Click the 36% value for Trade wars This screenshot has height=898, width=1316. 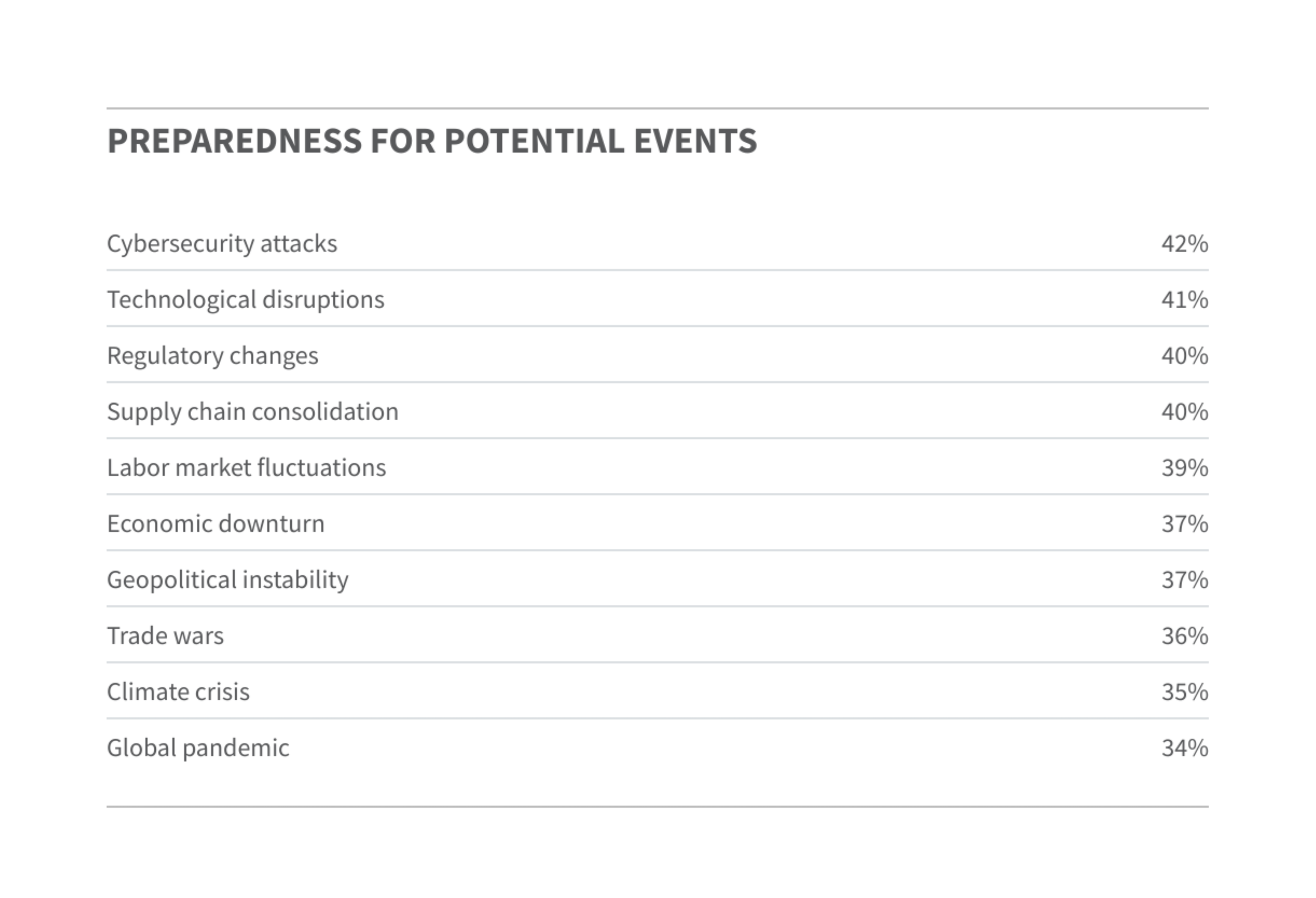point(1184,636)
